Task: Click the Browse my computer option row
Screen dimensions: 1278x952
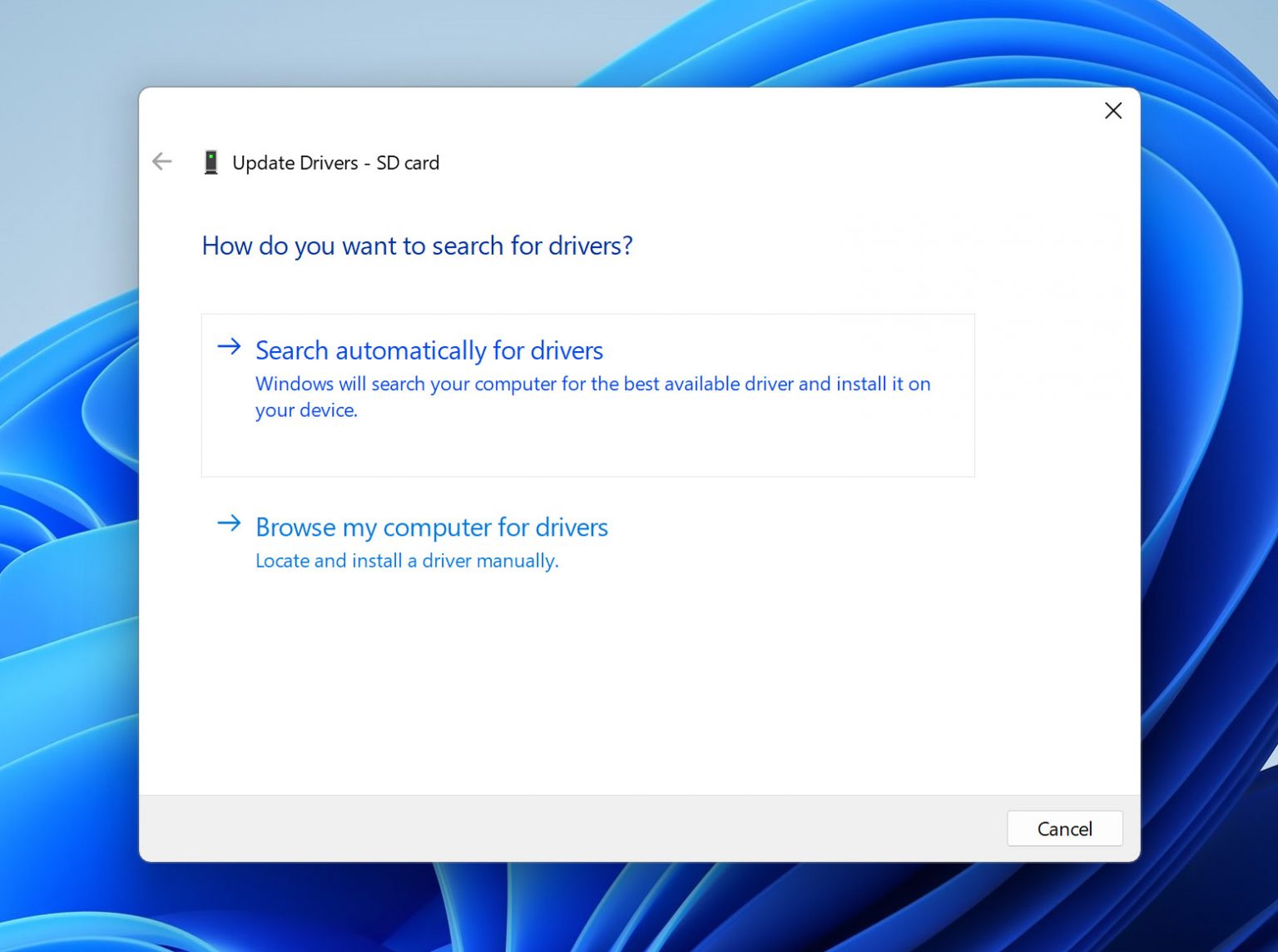Action: pos(432,541)
